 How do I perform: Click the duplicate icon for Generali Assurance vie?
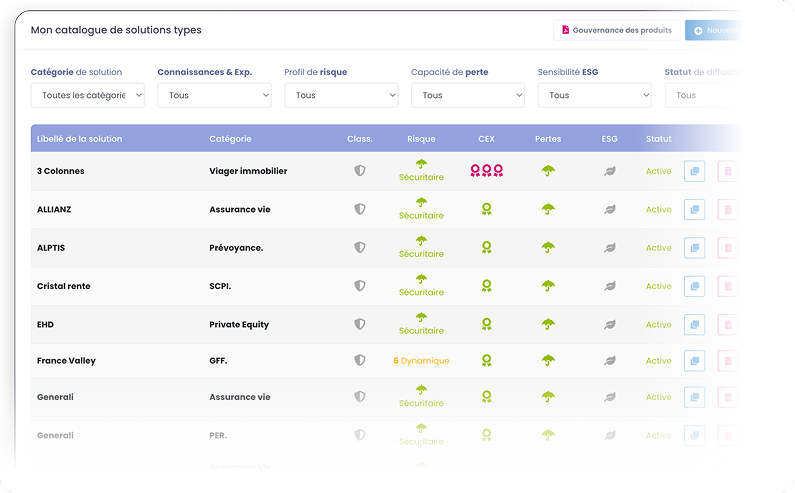pyautogui.click(x=694, y=397)
